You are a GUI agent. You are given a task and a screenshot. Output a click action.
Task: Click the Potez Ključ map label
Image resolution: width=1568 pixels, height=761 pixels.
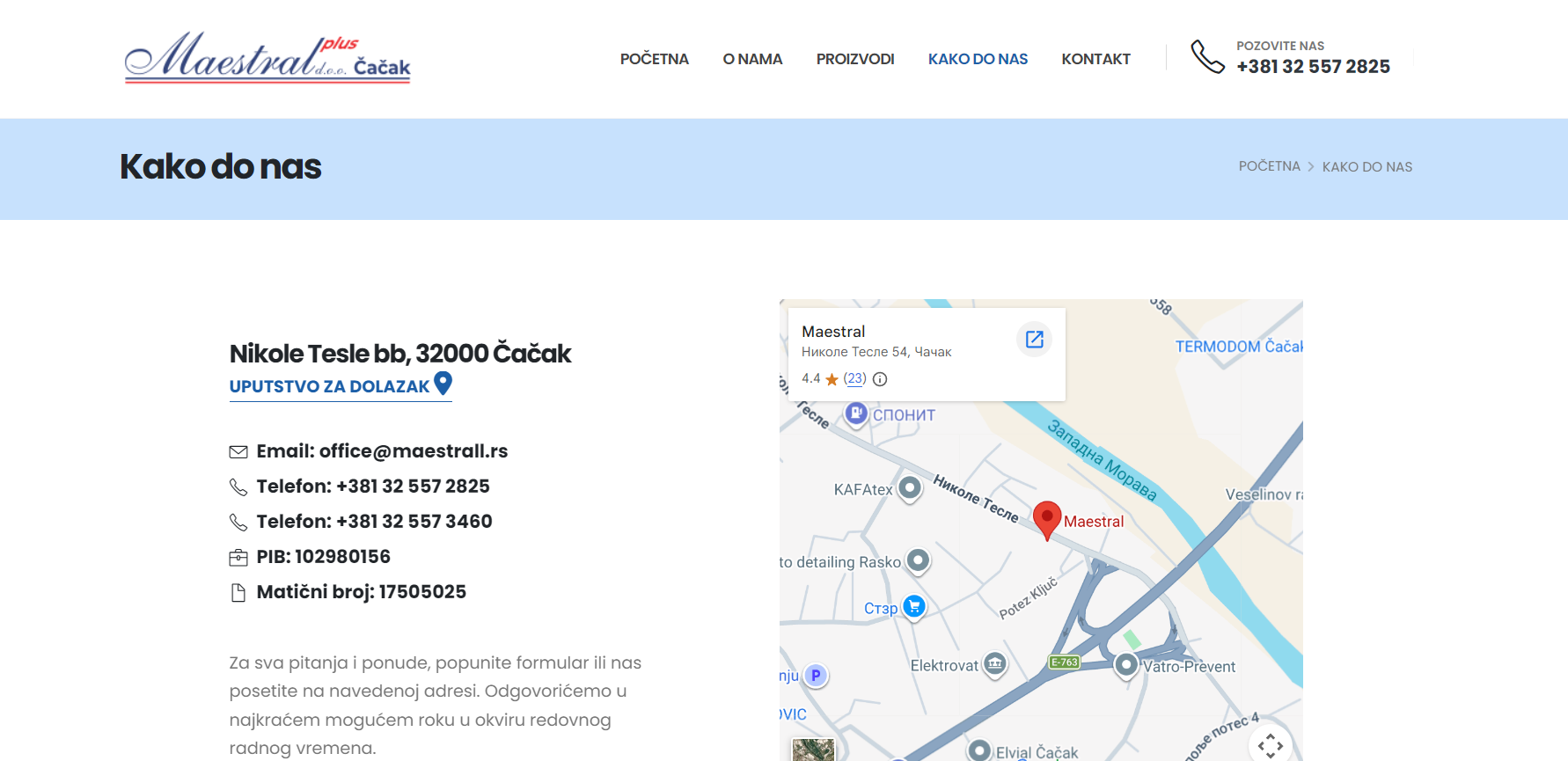tap(1029, 598)
